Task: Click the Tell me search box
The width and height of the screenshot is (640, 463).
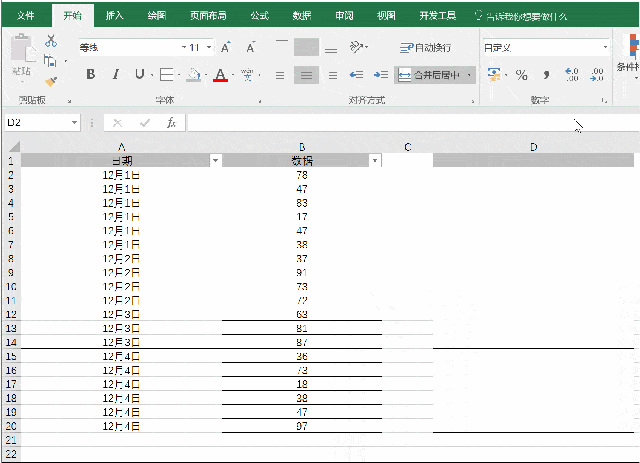Action: pyautogui.click(x=522, y=16)
